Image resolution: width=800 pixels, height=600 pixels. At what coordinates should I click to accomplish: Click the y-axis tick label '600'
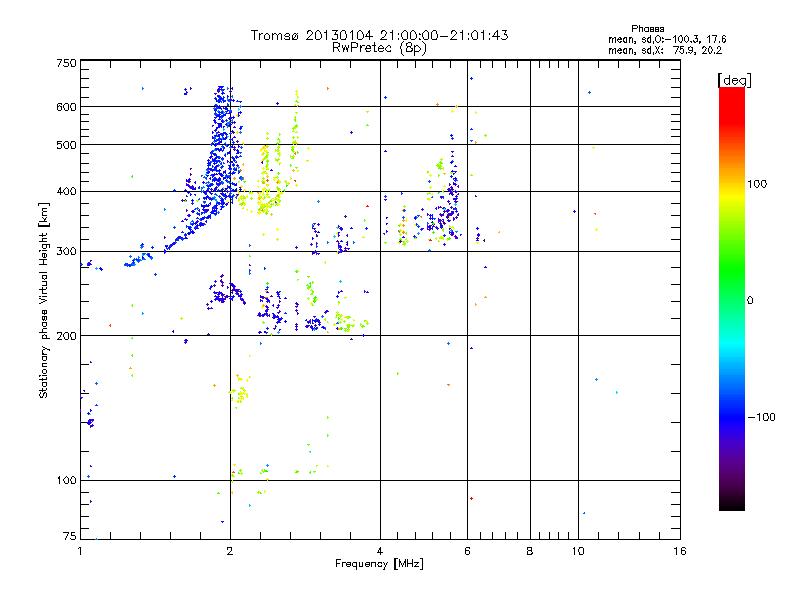point(66,107)
